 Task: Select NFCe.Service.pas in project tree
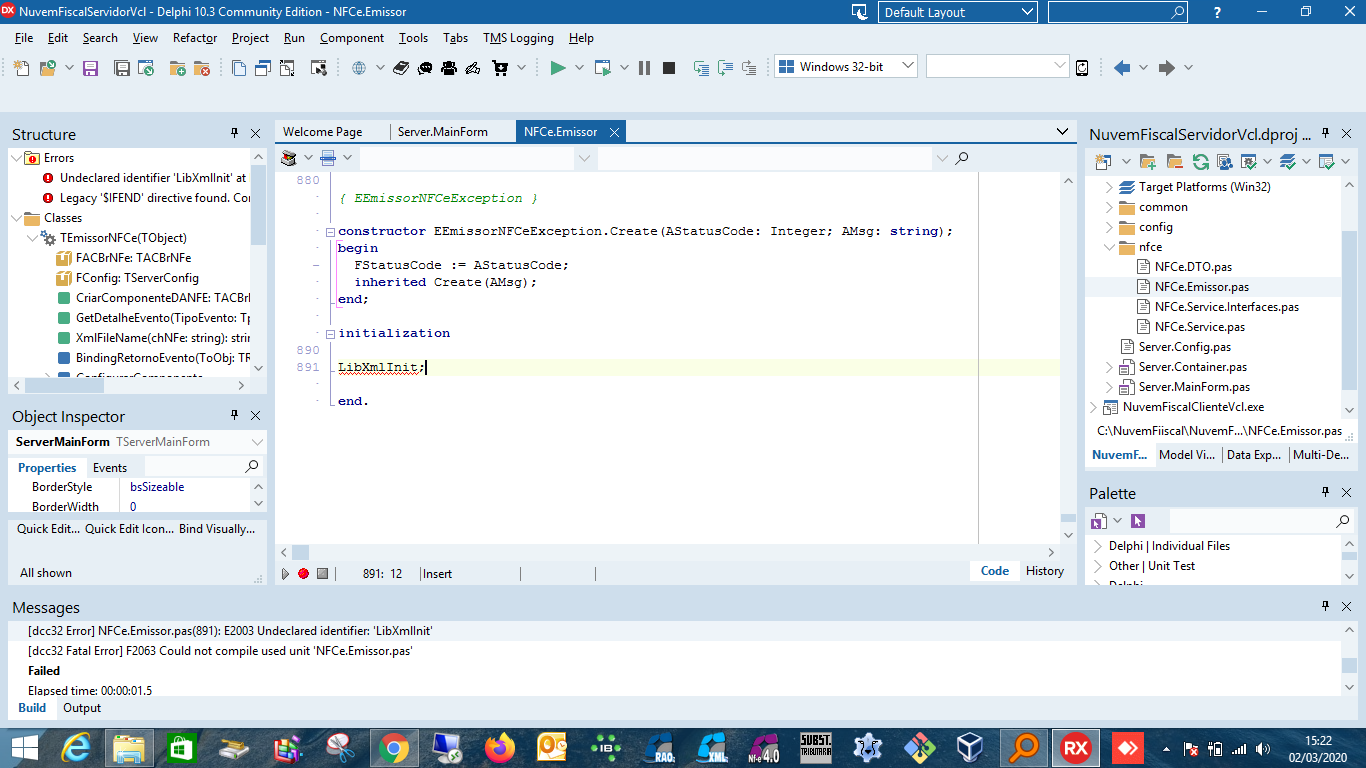[x=1200, y=327]
